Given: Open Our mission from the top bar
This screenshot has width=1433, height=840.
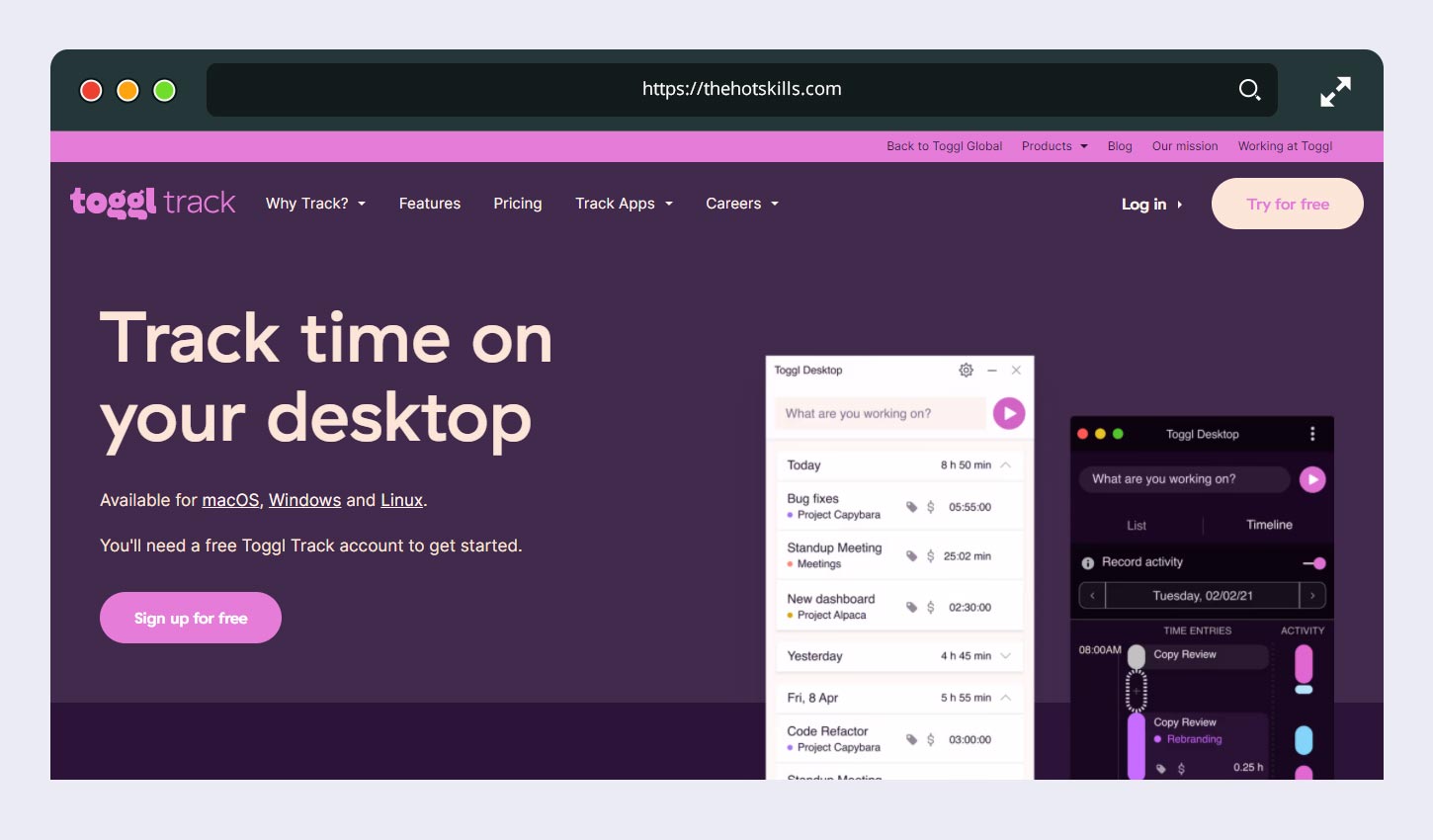Looking at the screenshot, I should (x=1185, y=146).
